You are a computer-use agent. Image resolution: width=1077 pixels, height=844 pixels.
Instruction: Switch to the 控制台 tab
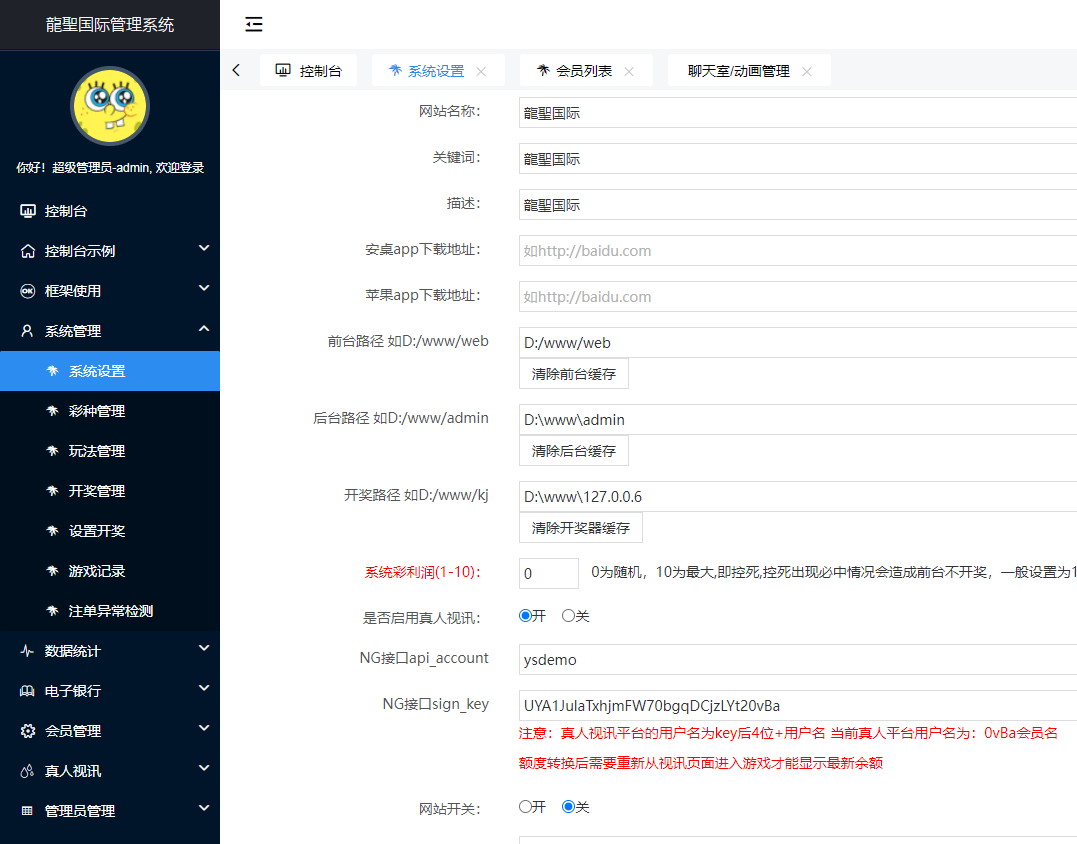(x=309, y=71)
